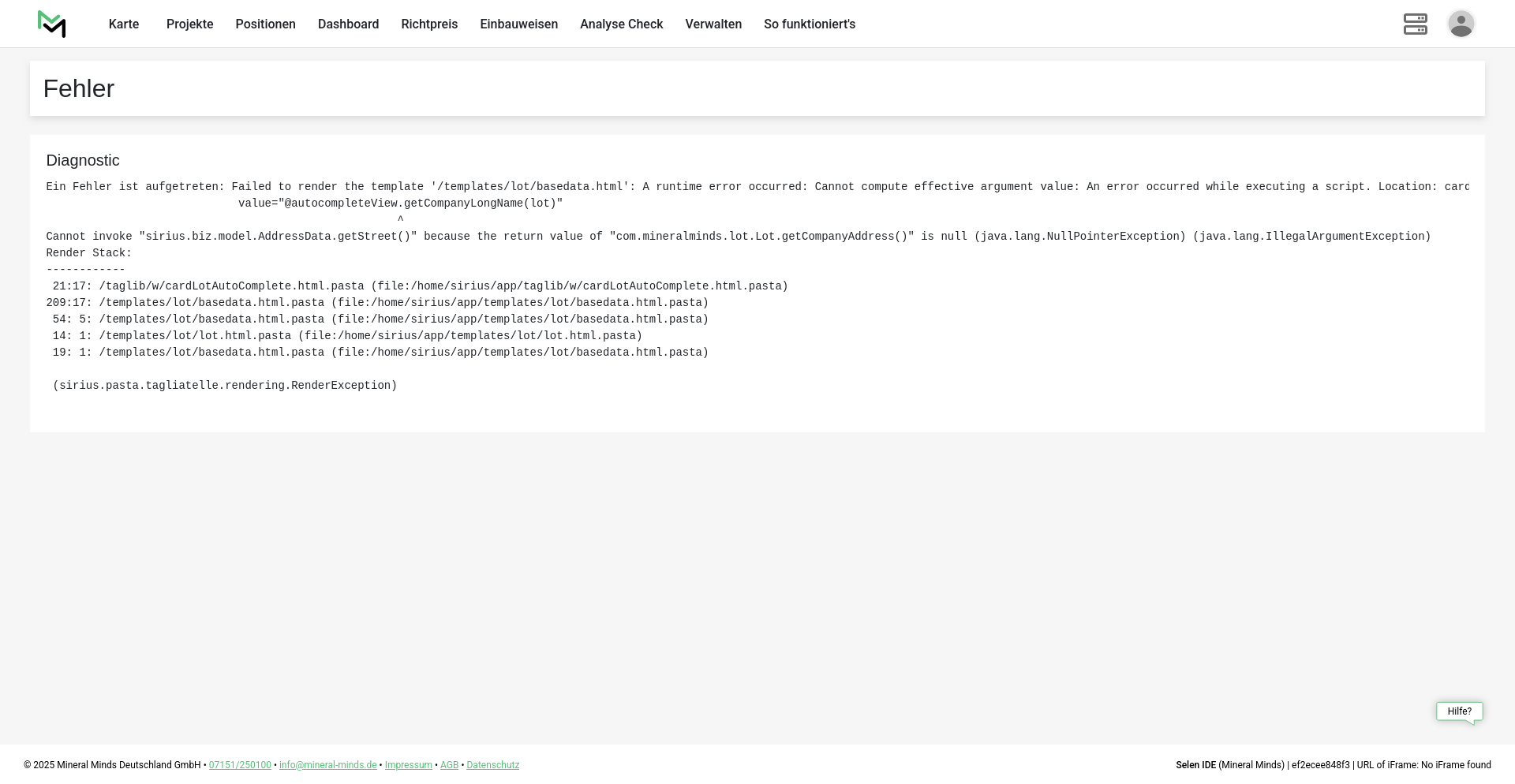Go to Projekte in navigation
This screenshot has height=784, width=1515.
[189, 24]
